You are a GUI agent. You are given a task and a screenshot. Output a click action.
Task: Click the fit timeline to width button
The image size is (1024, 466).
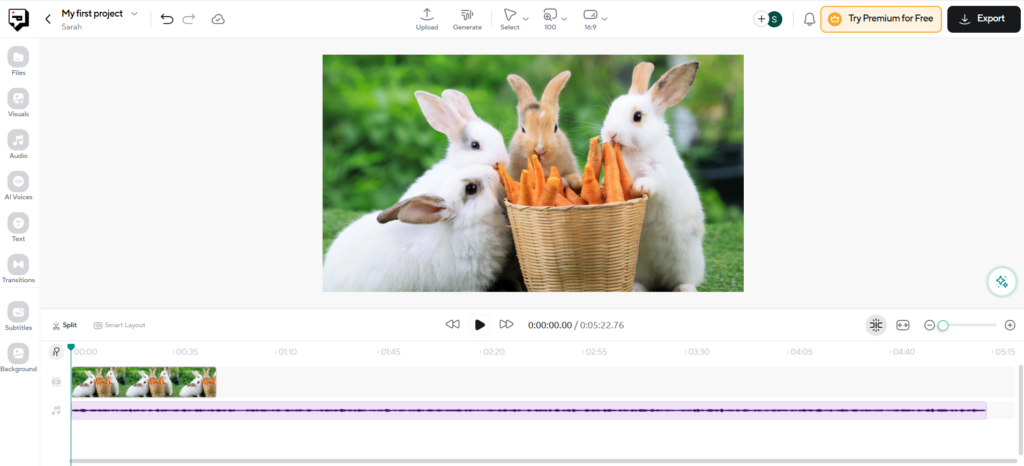click(903, 325)
